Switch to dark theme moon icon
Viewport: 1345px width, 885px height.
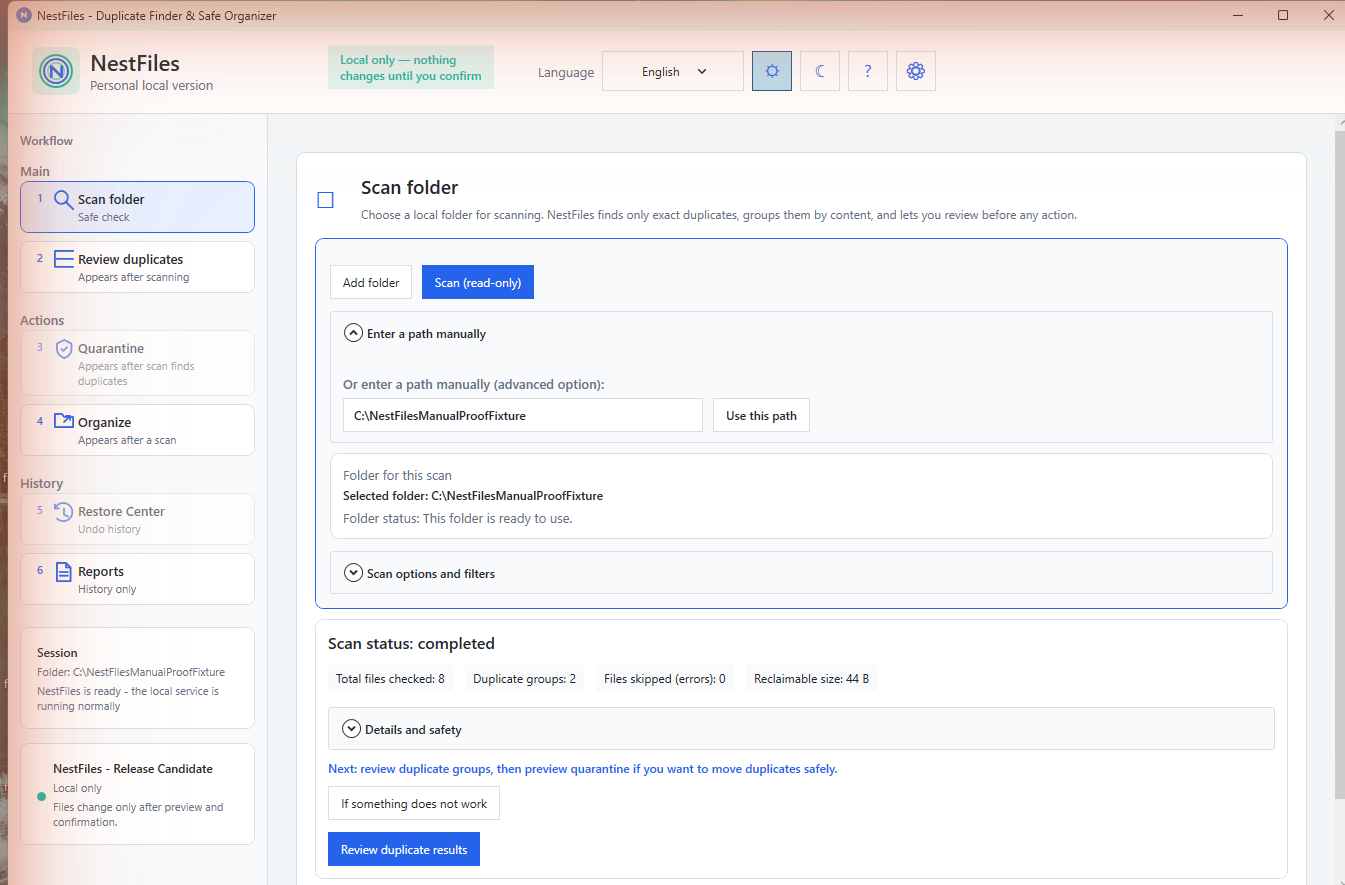tap(820, 71)
